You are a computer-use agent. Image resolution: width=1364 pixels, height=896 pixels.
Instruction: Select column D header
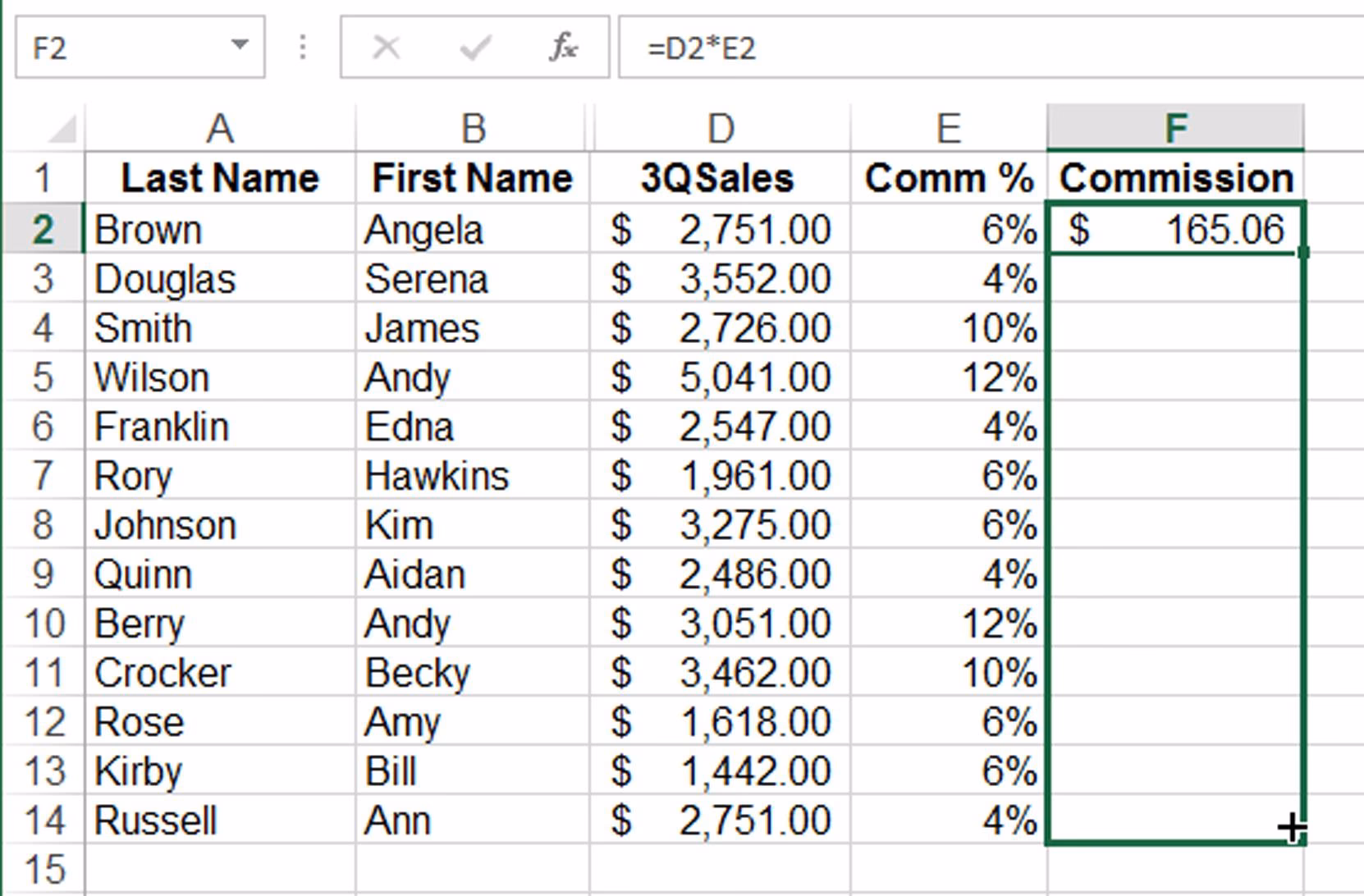pos(720,128)
